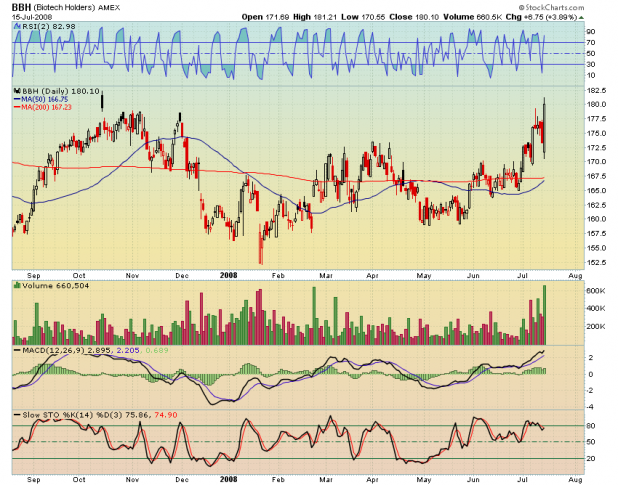Click the 182.5 price axis label
Screen dimensions: 618x485
pos(596,91)
